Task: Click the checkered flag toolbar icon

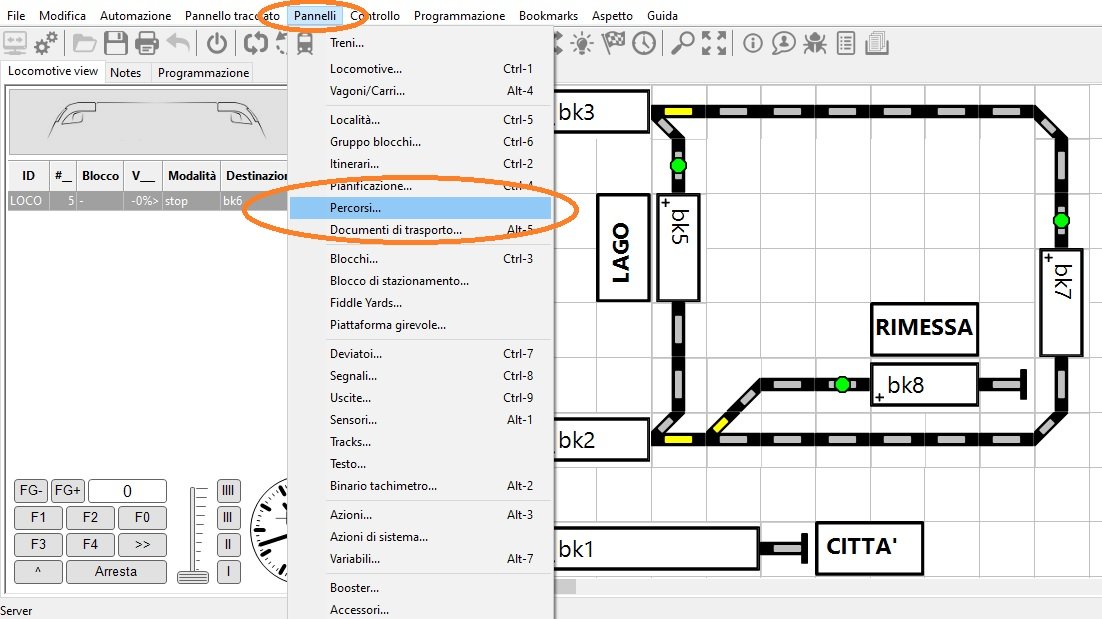Action: click(x=612, y=43)
